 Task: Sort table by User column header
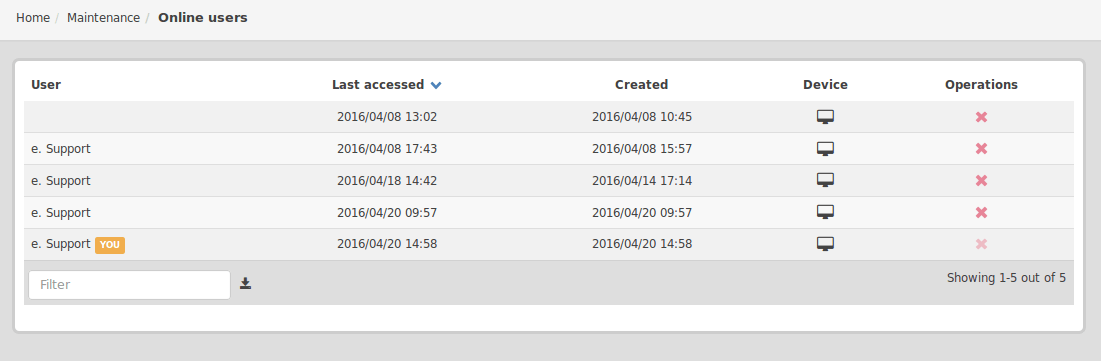46,84
